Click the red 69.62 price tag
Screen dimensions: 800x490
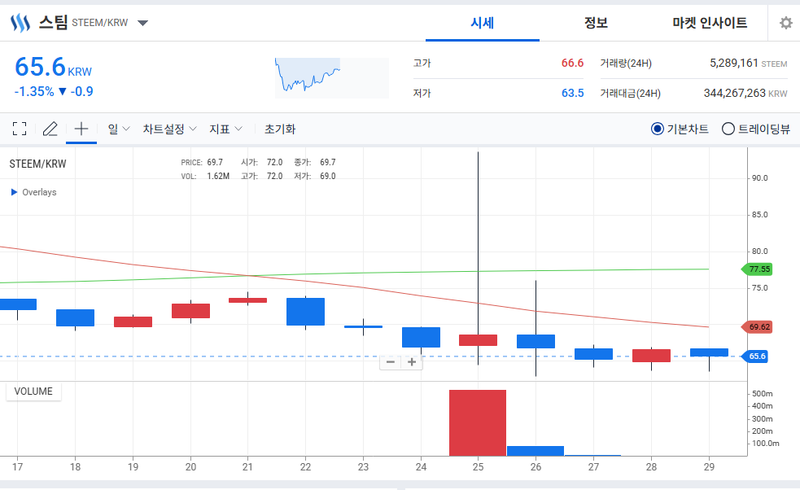point(757,327)
